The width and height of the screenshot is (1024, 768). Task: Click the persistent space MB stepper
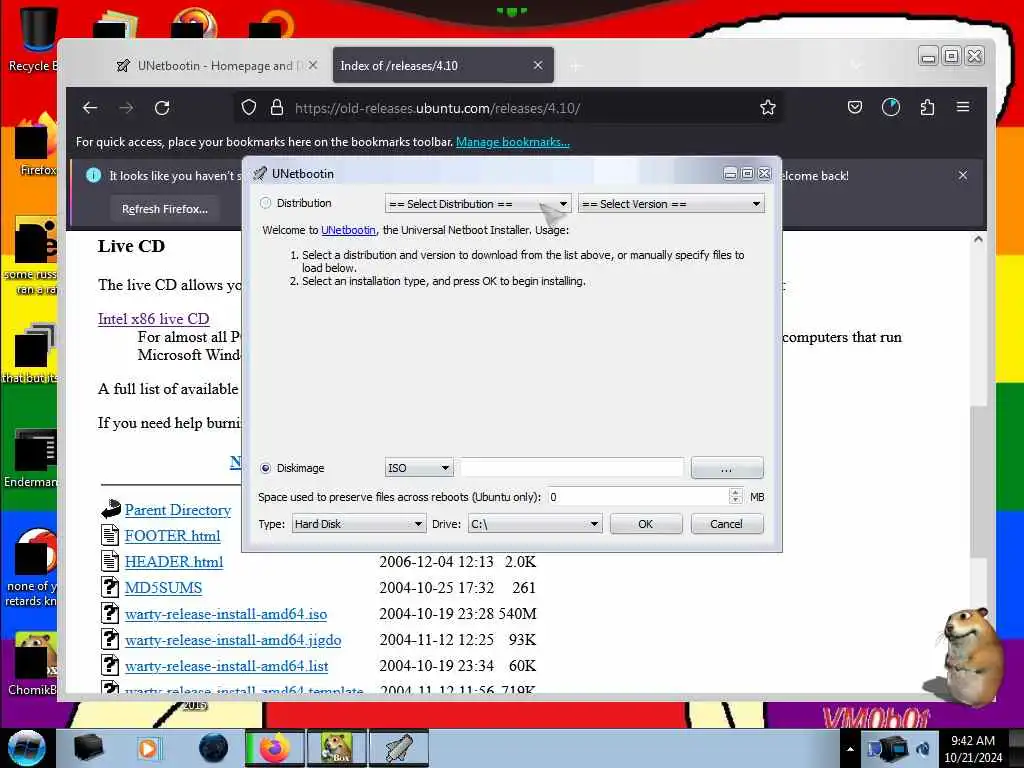pos(735,497)
